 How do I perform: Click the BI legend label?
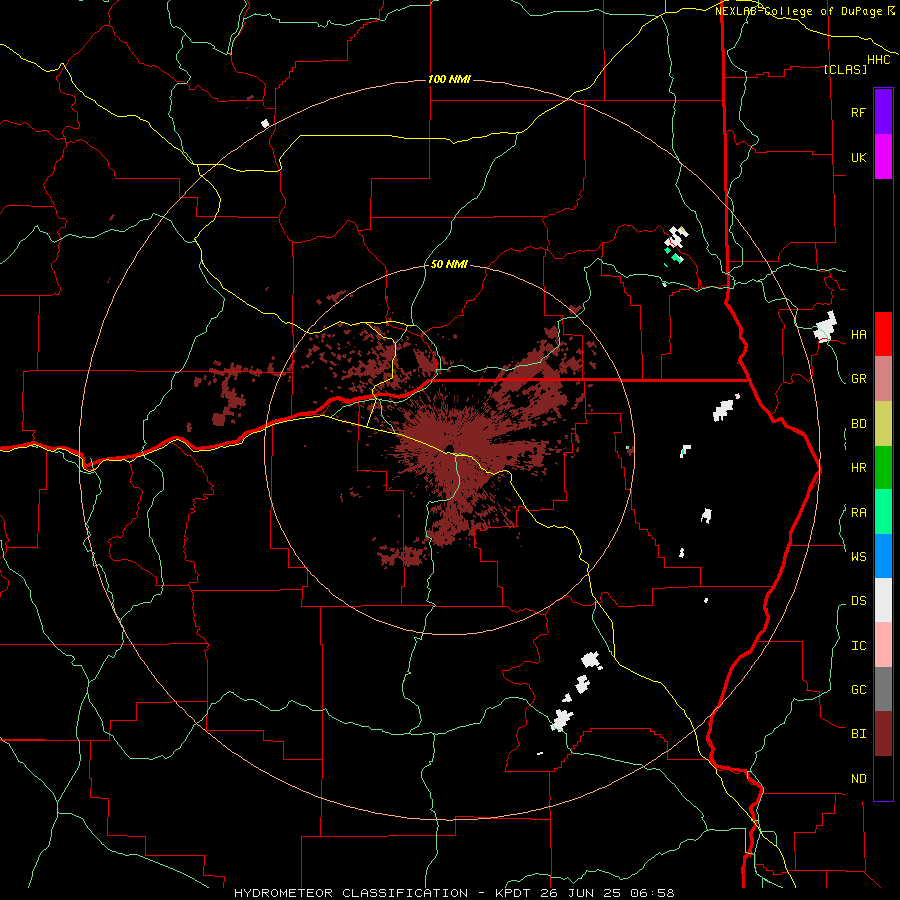pyautogui.click(x=858, y=734)
